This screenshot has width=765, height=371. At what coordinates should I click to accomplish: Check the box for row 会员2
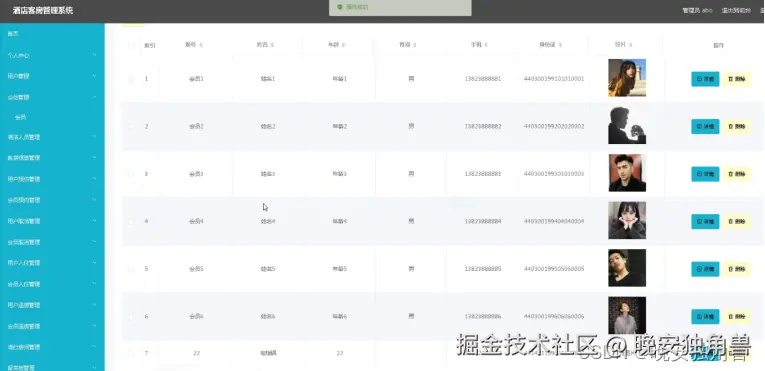tap(130, 126)
